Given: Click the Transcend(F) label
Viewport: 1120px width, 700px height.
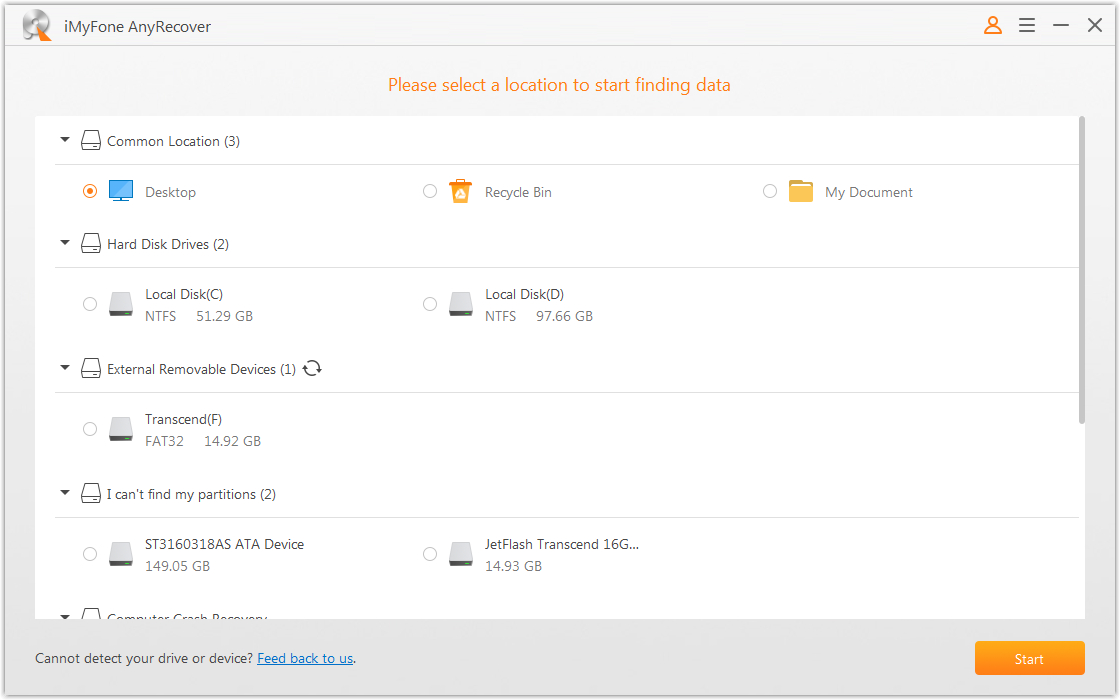Looking at the screenshot, I should point(184,419).
